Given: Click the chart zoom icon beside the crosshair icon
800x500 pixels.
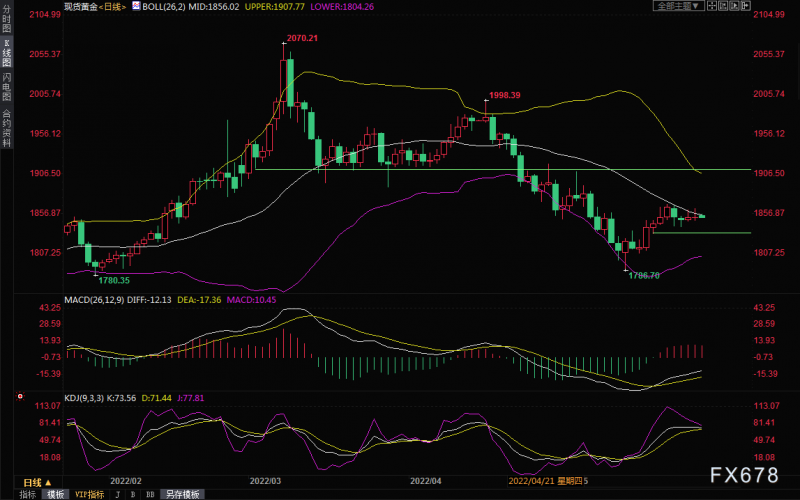Looking at the screenshot, I should point(723,6).
